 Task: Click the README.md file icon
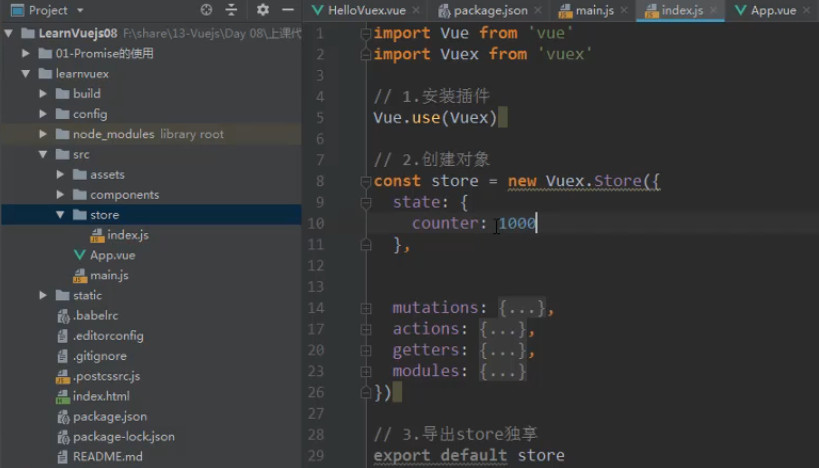(63, 457)
